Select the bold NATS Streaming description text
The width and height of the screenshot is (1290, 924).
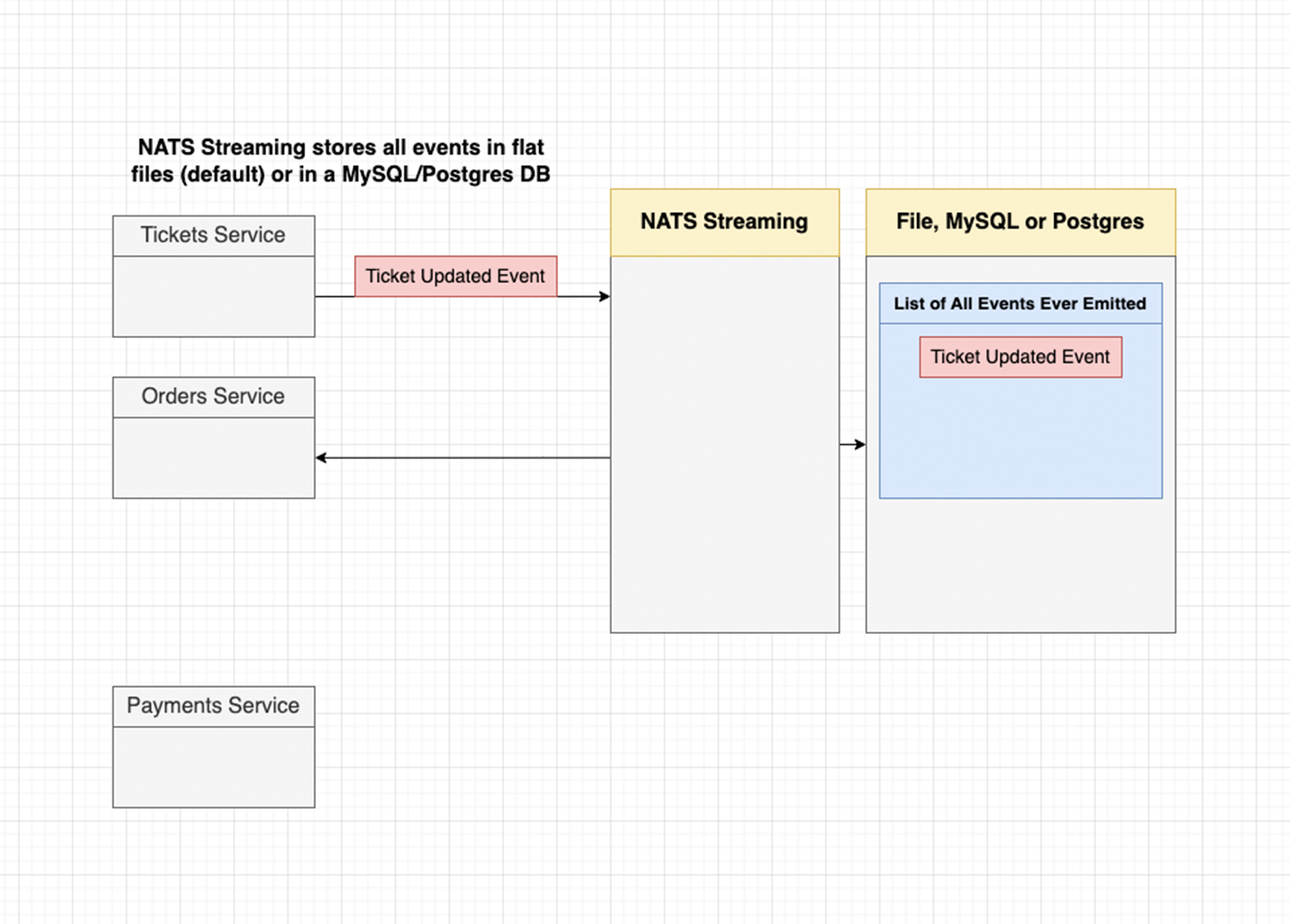[x=340, y=161]
